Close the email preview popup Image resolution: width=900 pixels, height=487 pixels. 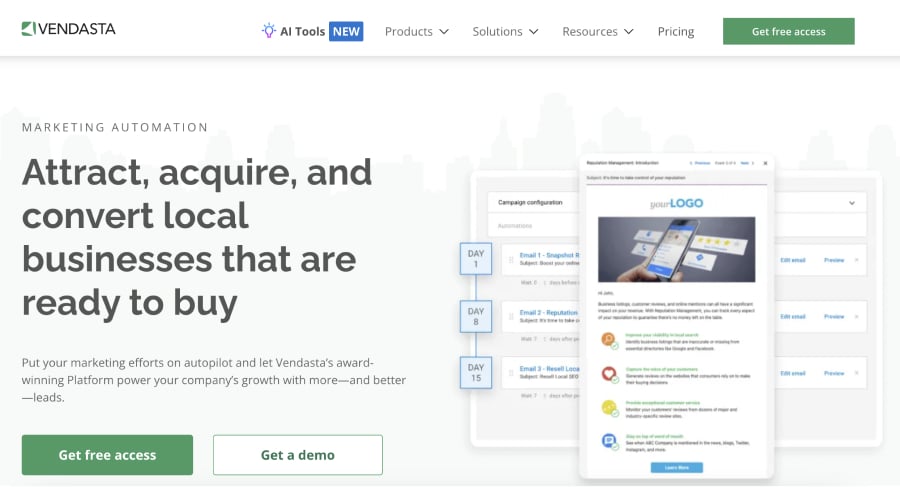click(x=765, y=163)
